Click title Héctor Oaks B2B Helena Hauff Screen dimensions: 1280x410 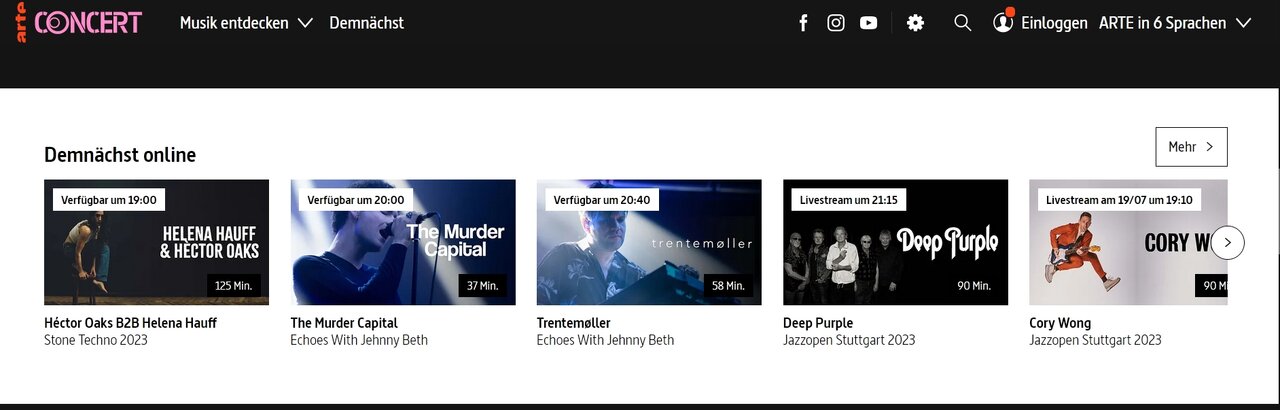(130, 323)
